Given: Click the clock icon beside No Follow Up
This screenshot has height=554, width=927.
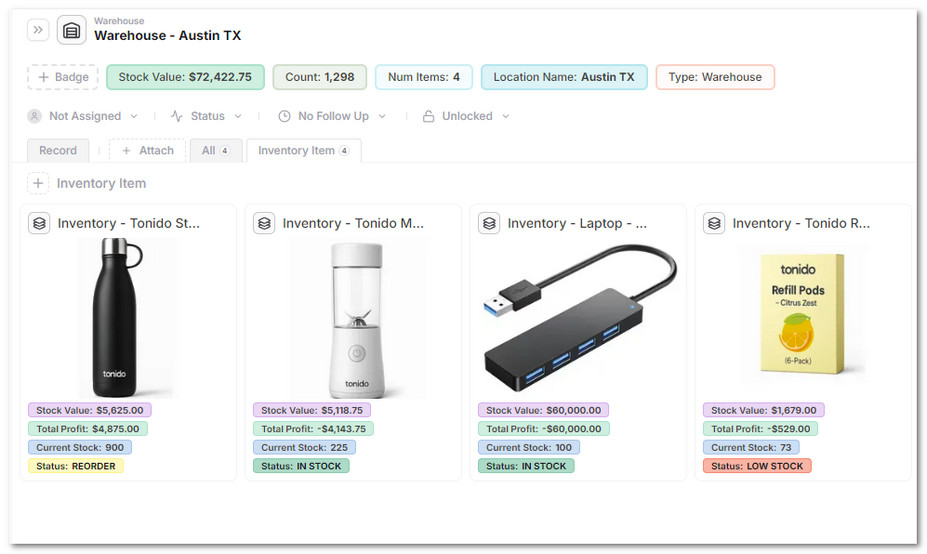Looking at the screenshot, I should [284, 116].
